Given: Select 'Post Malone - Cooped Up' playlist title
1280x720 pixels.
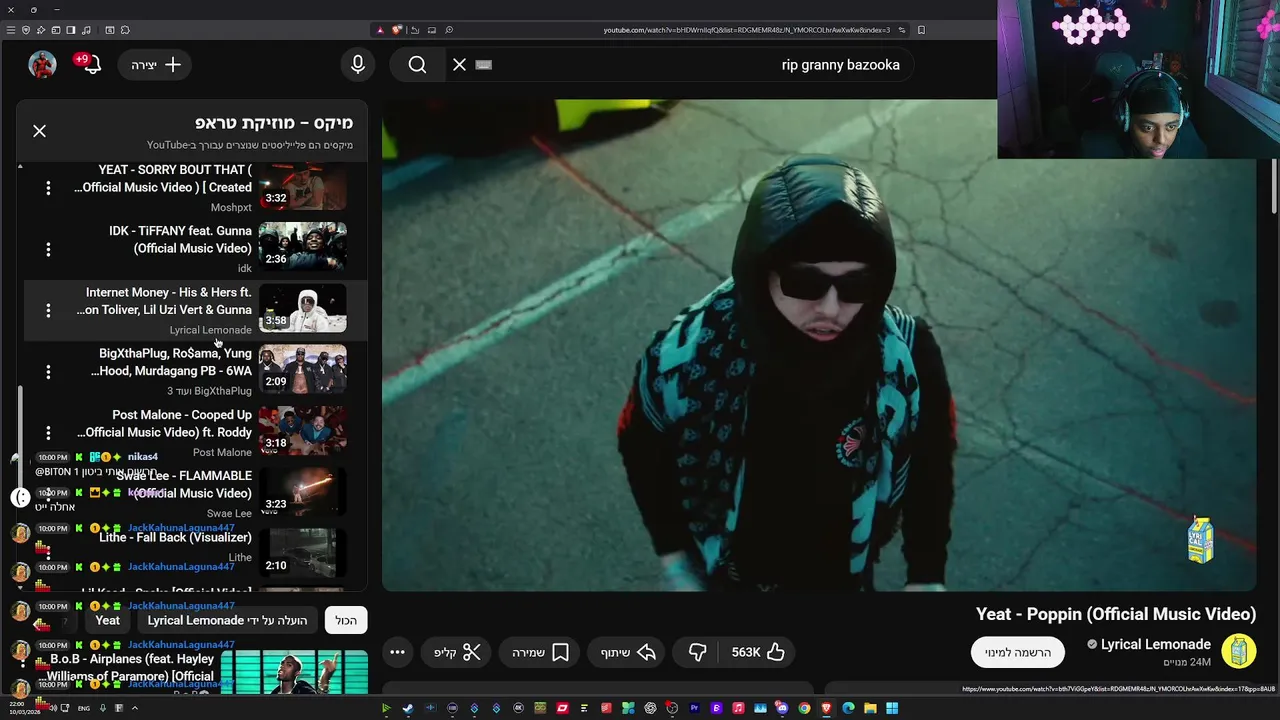Looking at the screenshot, I should tap(165, 423).
